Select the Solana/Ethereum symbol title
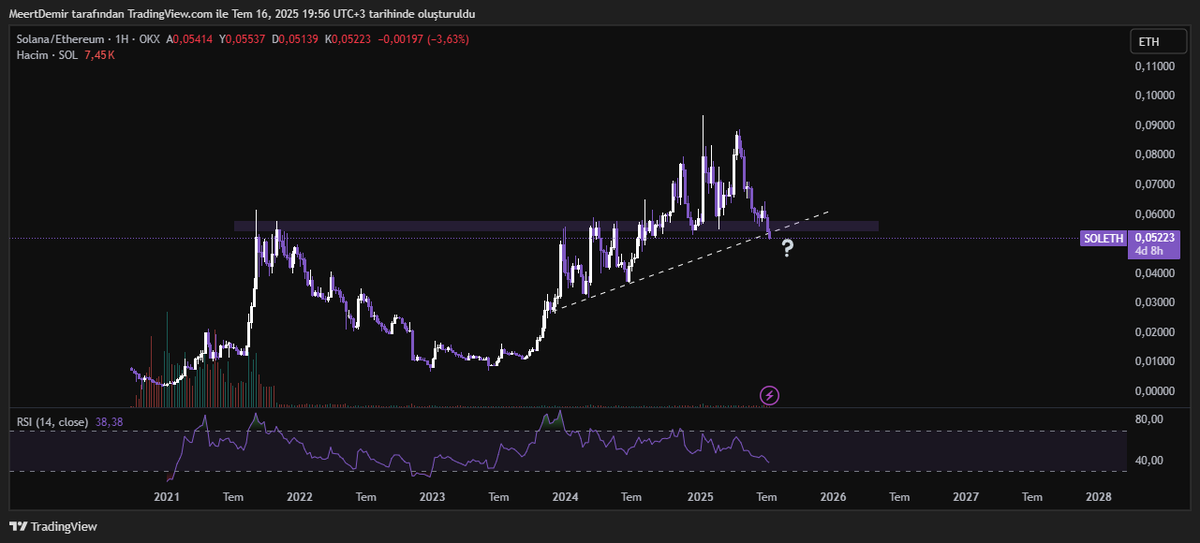Screen dimensions: 1200x543 click(x=61, y=39)
